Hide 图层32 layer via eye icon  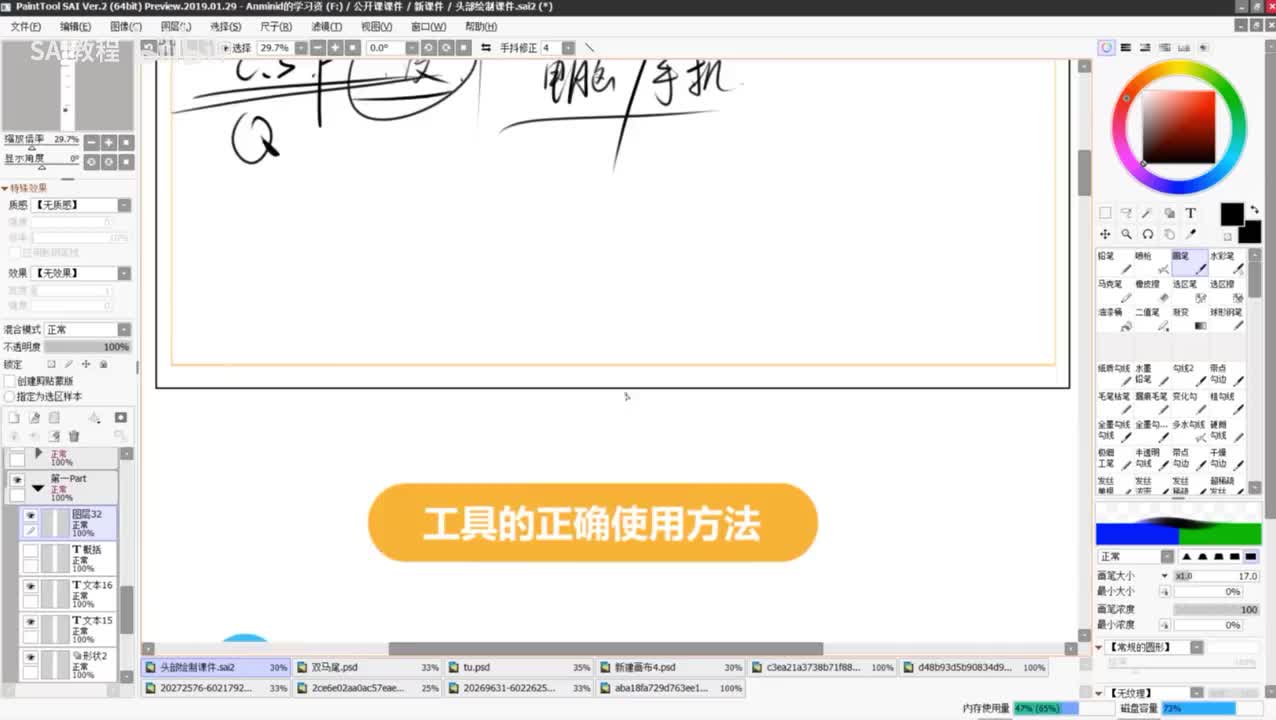pyautogui.click(x=30, y=515)
